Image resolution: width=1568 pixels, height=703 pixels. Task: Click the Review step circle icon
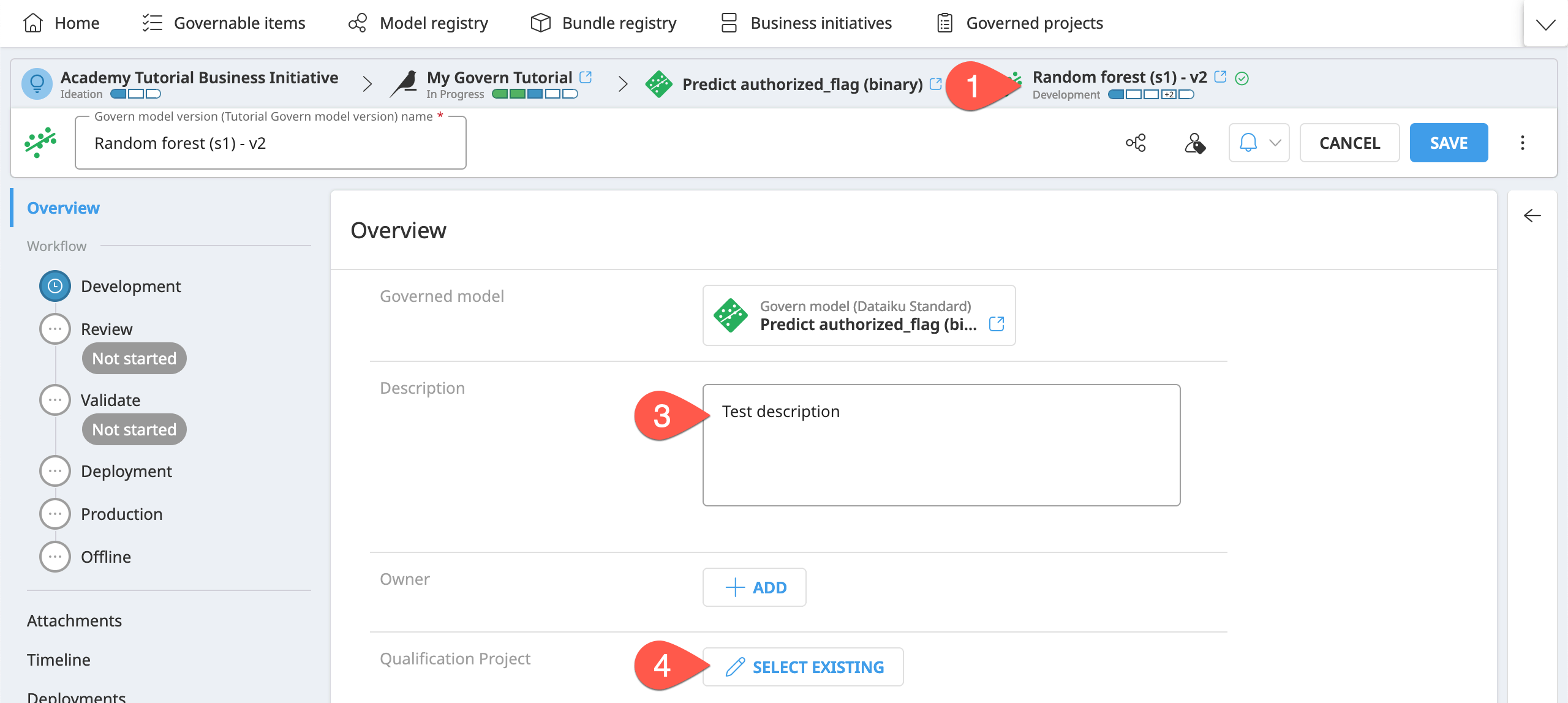[x=55, y=329]
